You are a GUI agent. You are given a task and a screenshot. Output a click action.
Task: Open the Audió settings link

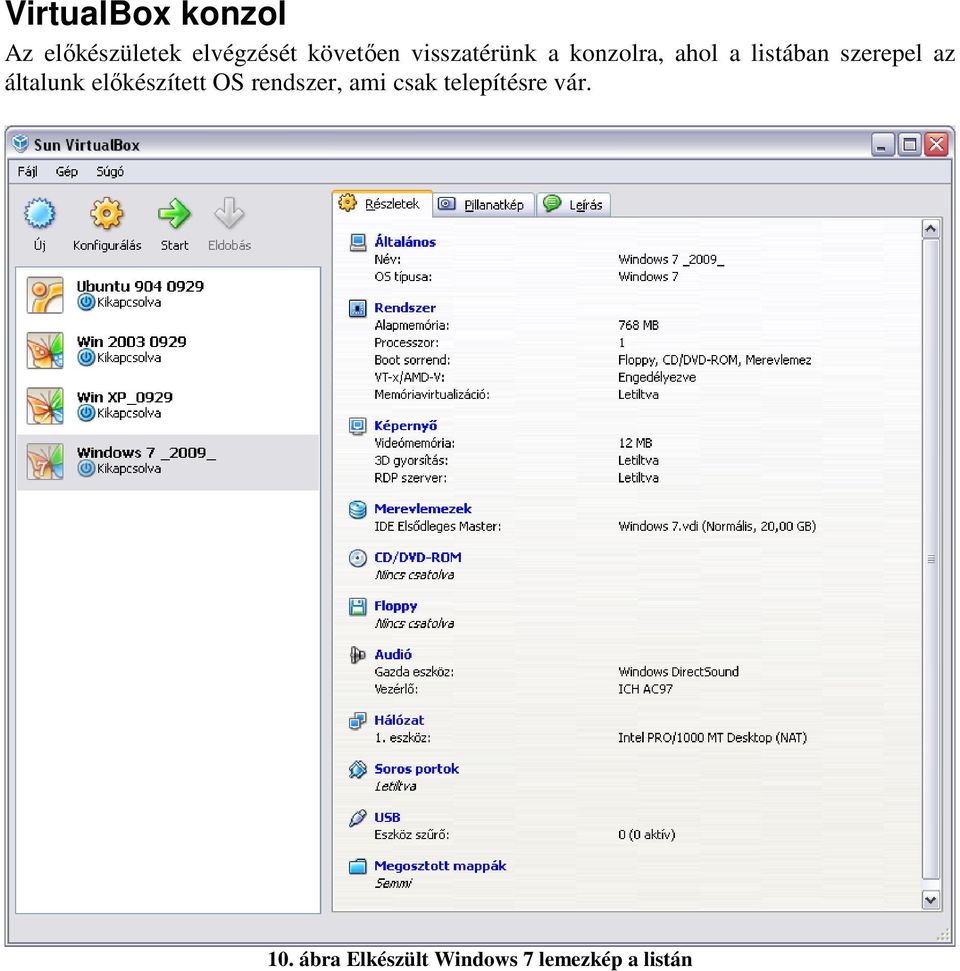coord(393,655)
